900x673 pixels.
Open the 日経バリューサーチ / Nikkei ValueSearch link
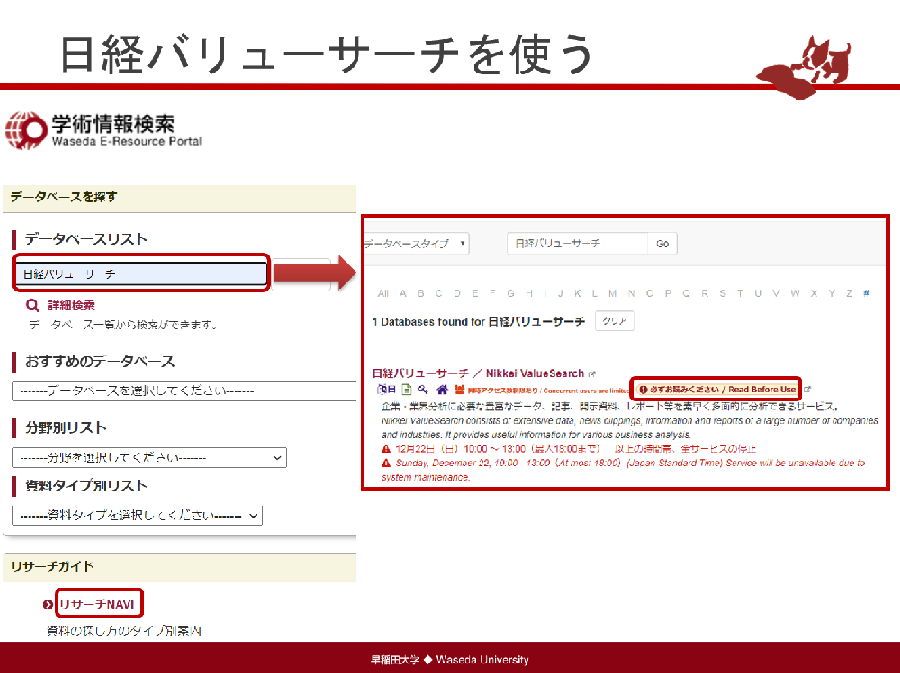478,374
